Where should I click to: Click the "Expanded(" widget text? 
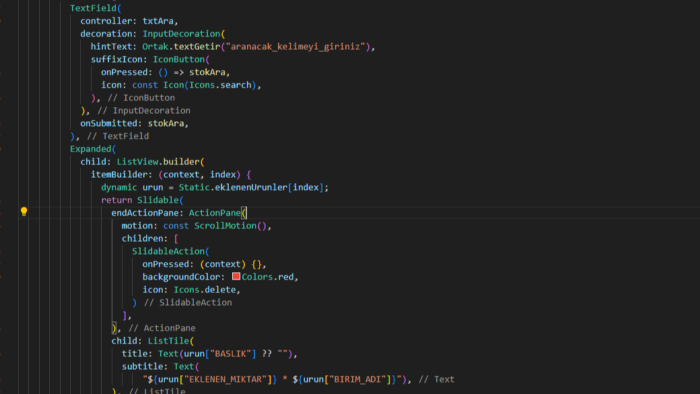pyautogui.click(x=93, y=149)
